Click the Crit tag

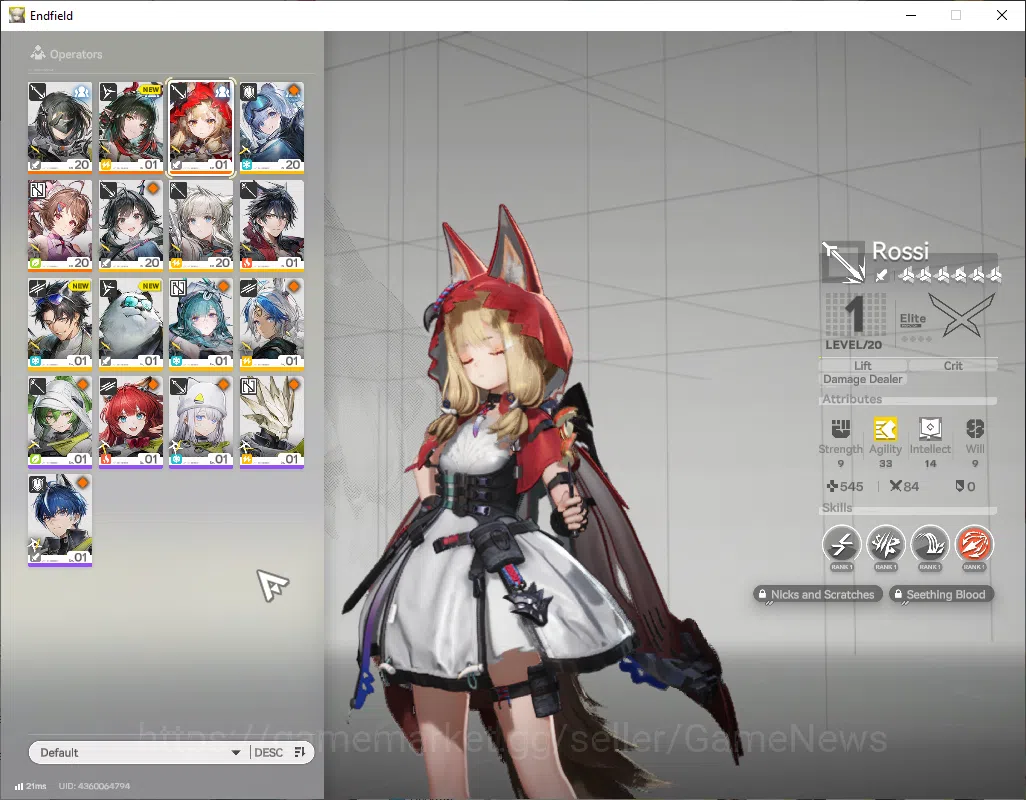[953, 366]
